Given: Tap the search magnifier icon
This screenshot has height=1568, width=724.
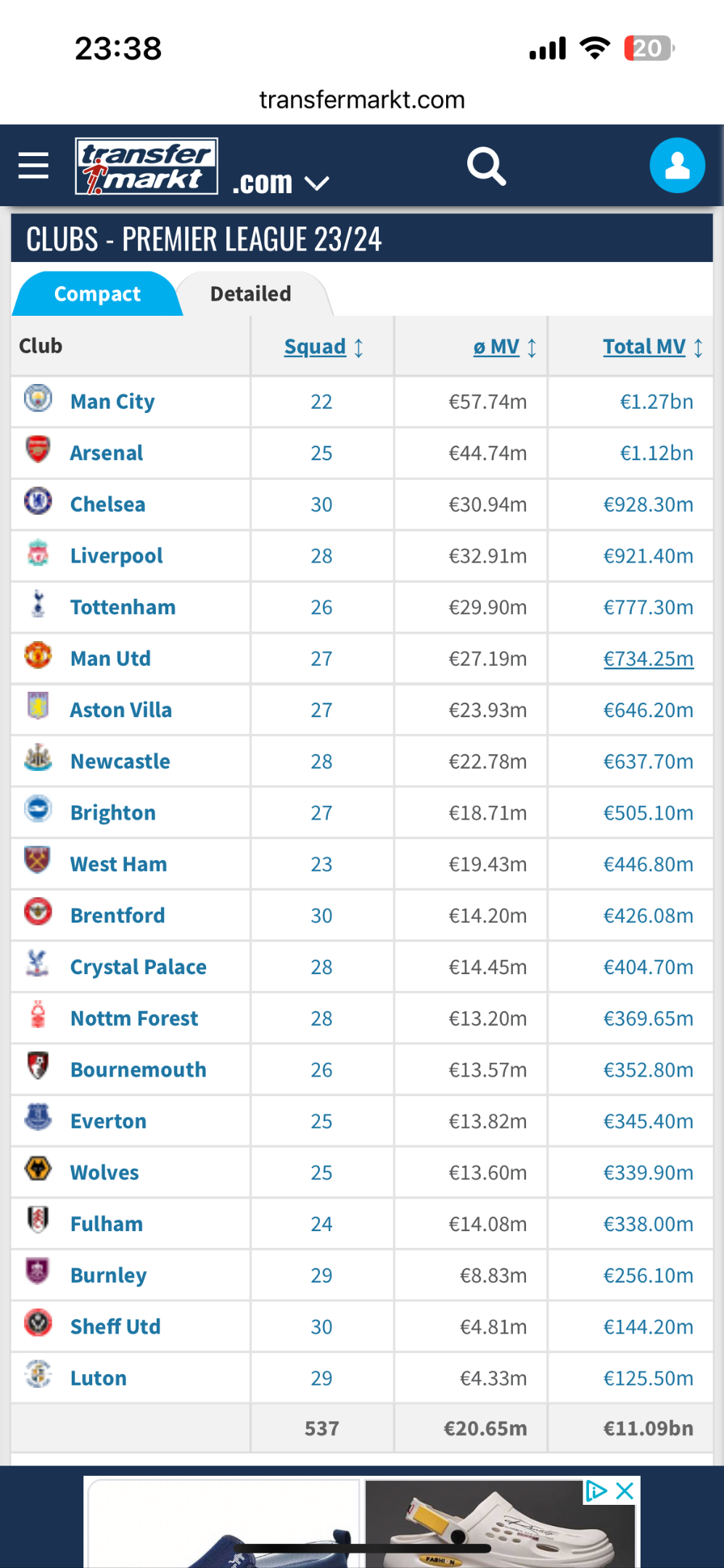Looking at the screenshot, I should (486, 166).
